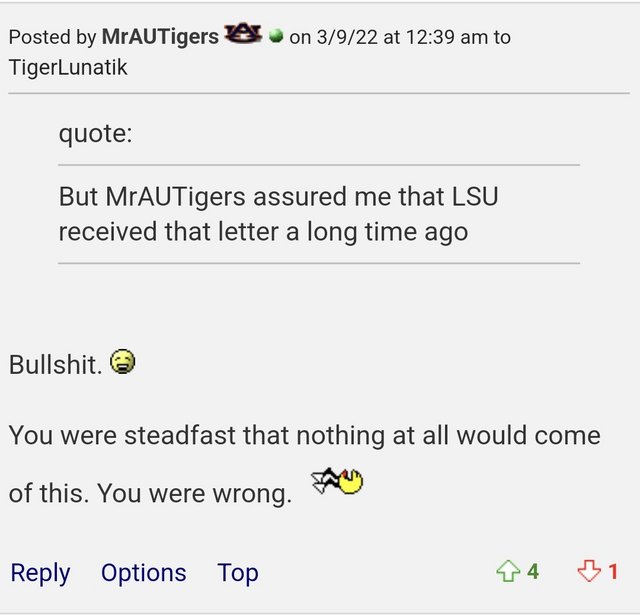Click the word Bullshit in post
Screen dimensions: 640x615
pos(55,365)
